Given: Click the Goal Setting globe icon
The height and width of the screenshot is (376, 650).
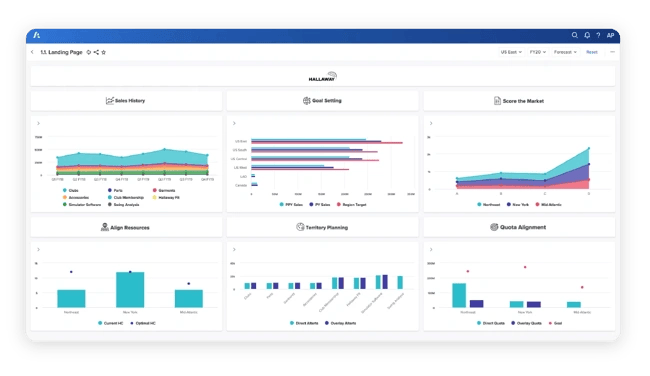Looking at the screenshot, I should point(306,101).
